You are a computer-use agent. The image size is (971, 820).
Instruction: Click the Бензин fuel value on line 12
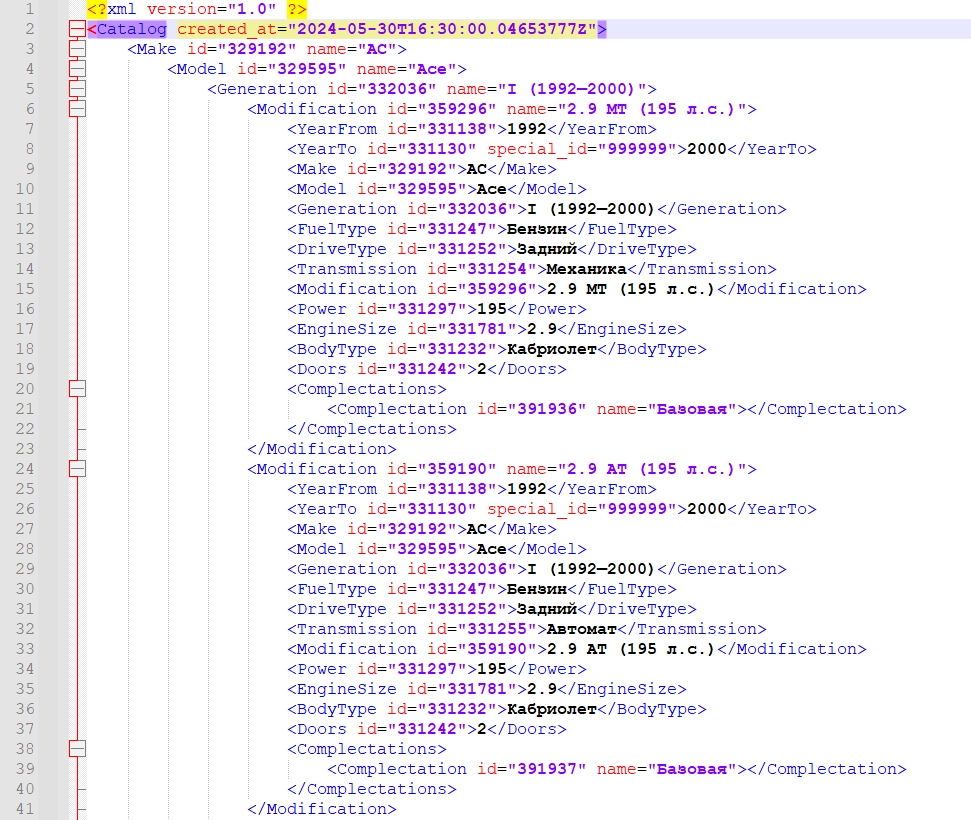(537, 229)
